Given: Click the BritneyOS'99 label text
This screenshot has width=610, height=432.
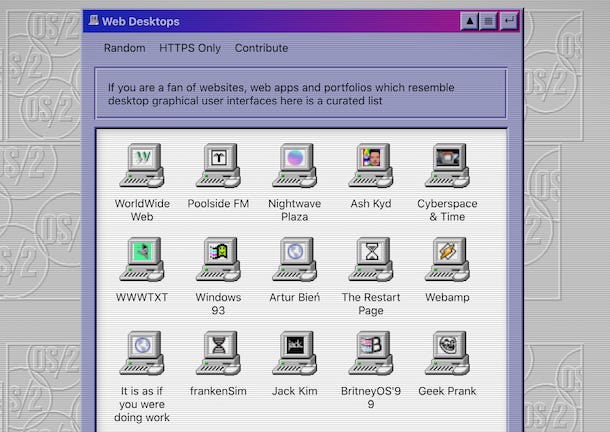Looking at the screenshot, I should 371,398.
